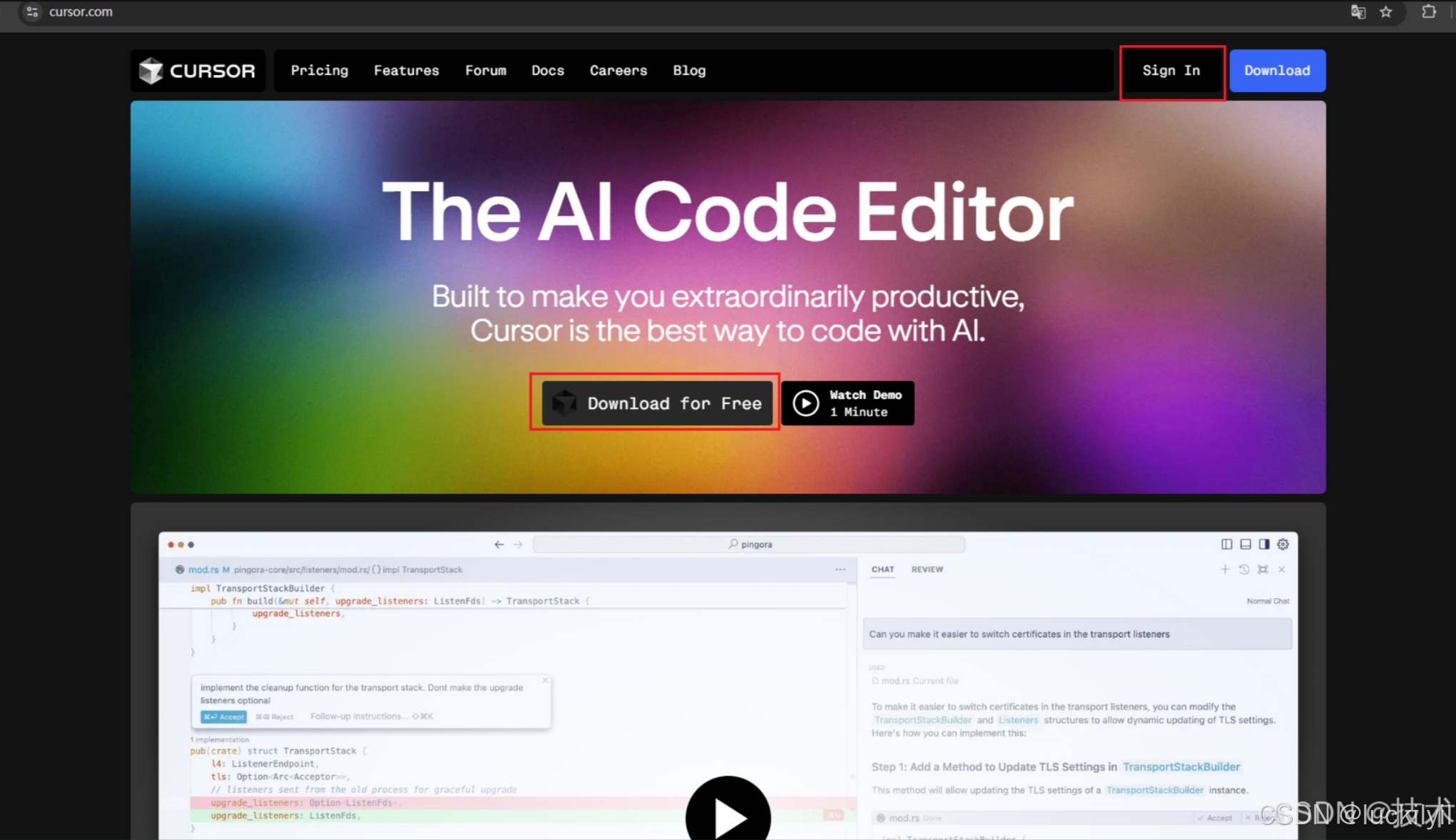
Task: Click the TransportStackBuilder link in Step 1 heading
Action: pos(1181,766)
